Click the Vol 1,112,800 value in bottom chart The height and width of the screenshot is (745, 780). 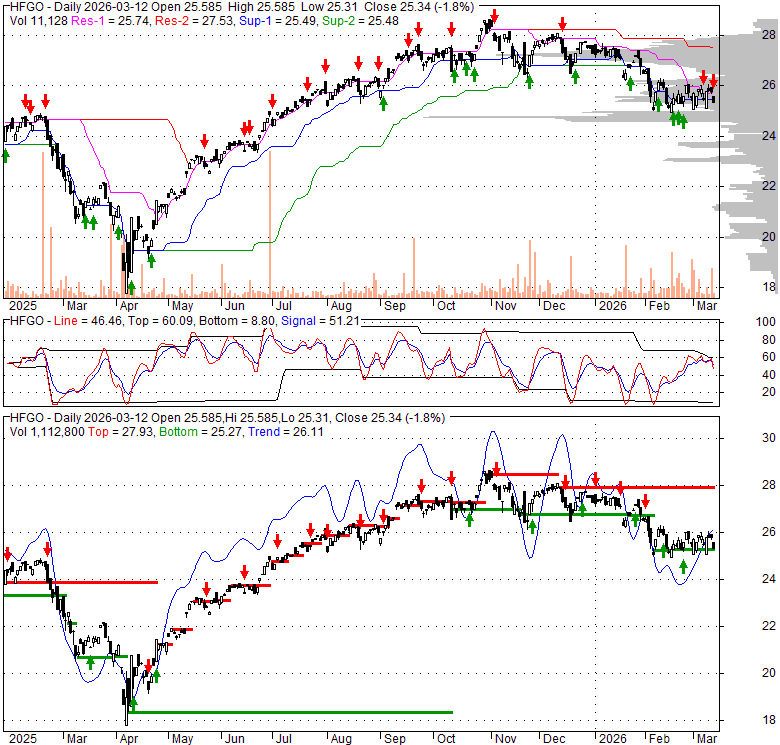point(47,432)
